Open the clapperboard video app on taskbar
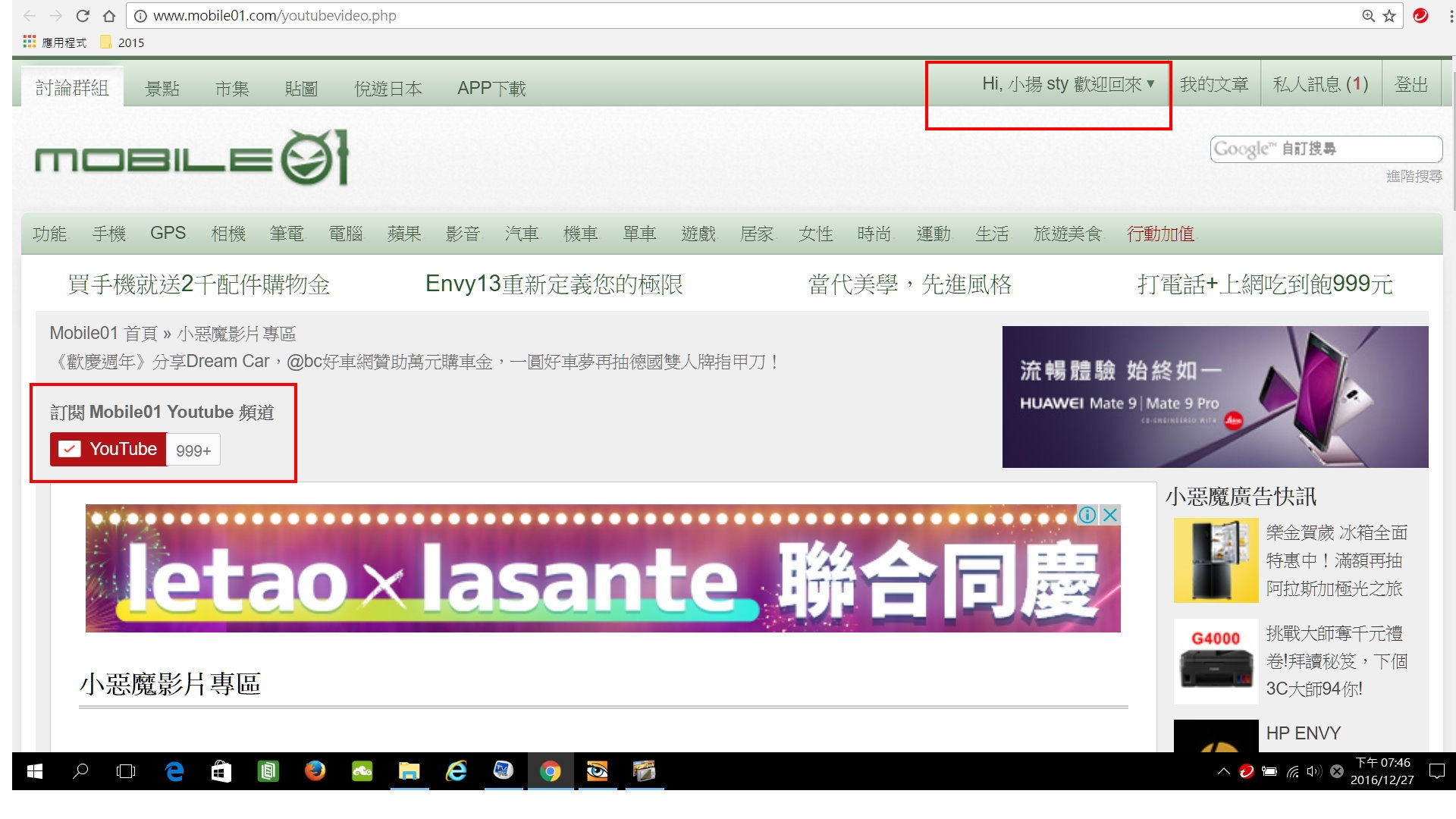1456x819 pixels. coord(645,771)
